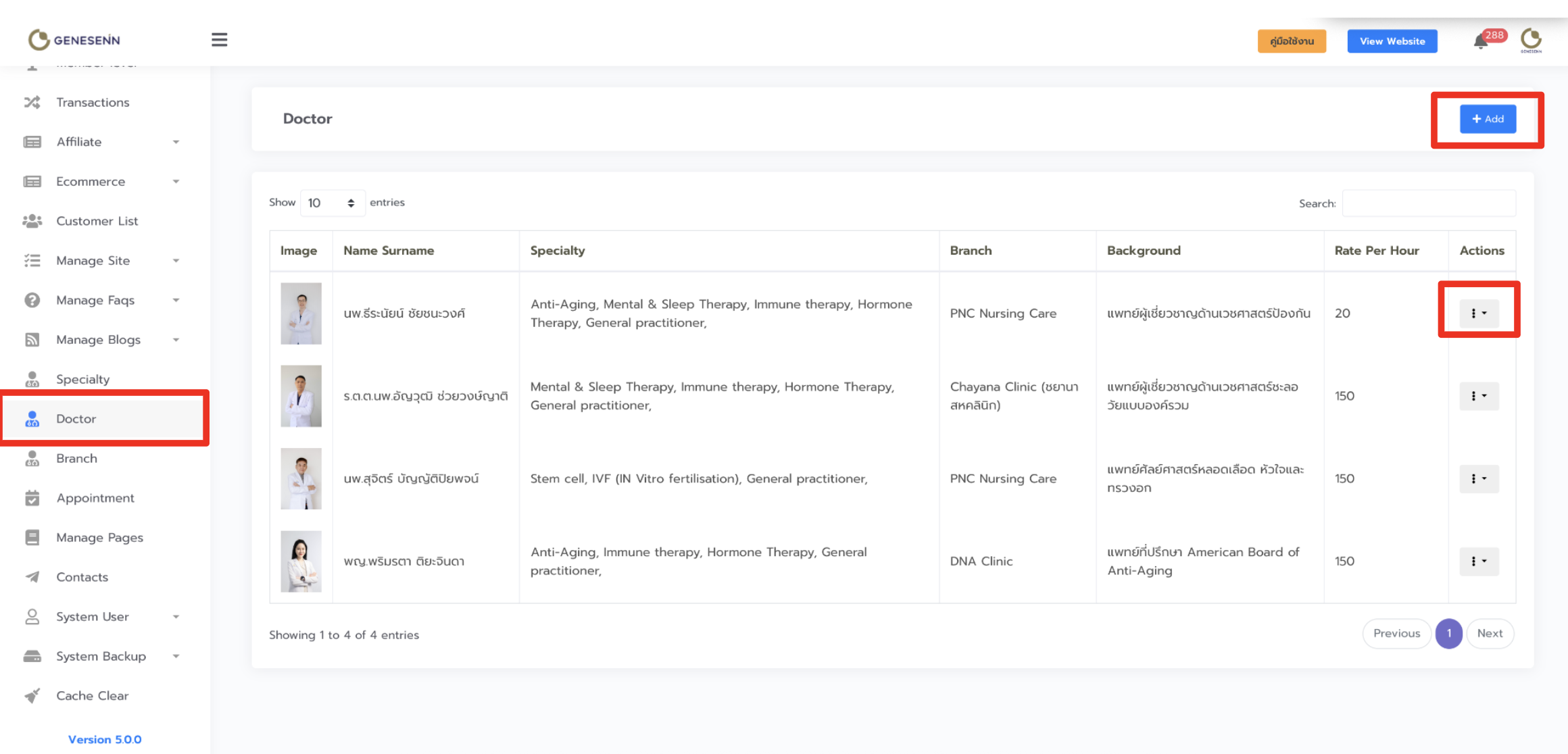This screenshot has width=1568, height=754.
Task: Click the Add doctor button
Action: 1488,119
